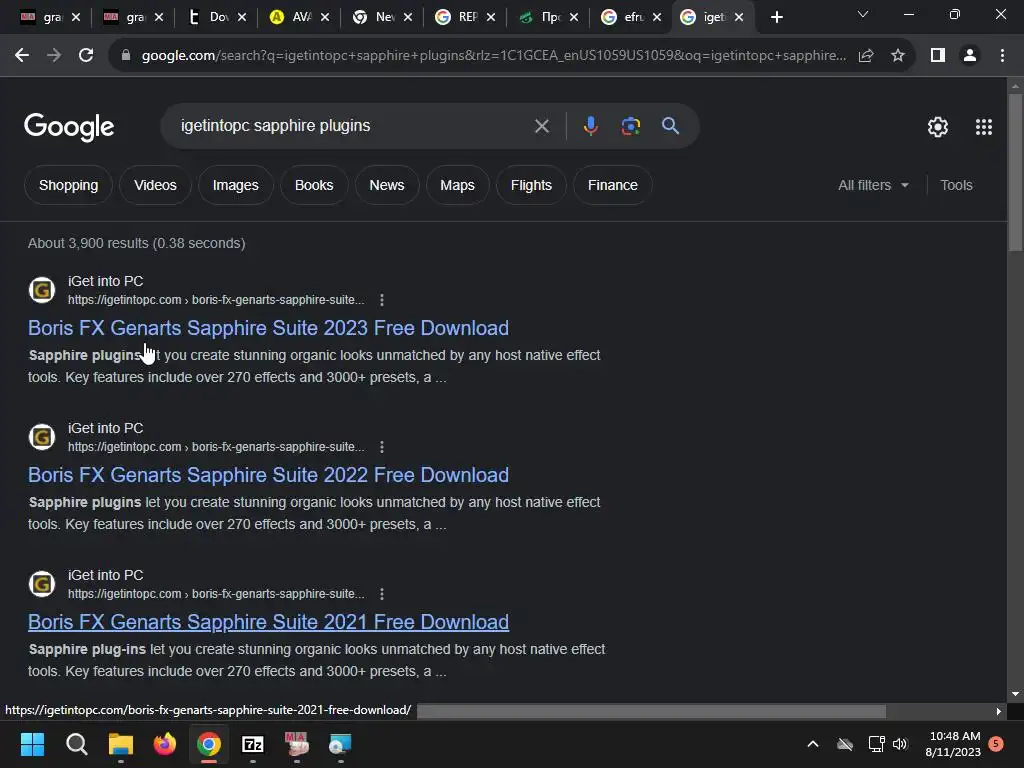Open File Explorer from the taskbar

coord(121,744)
